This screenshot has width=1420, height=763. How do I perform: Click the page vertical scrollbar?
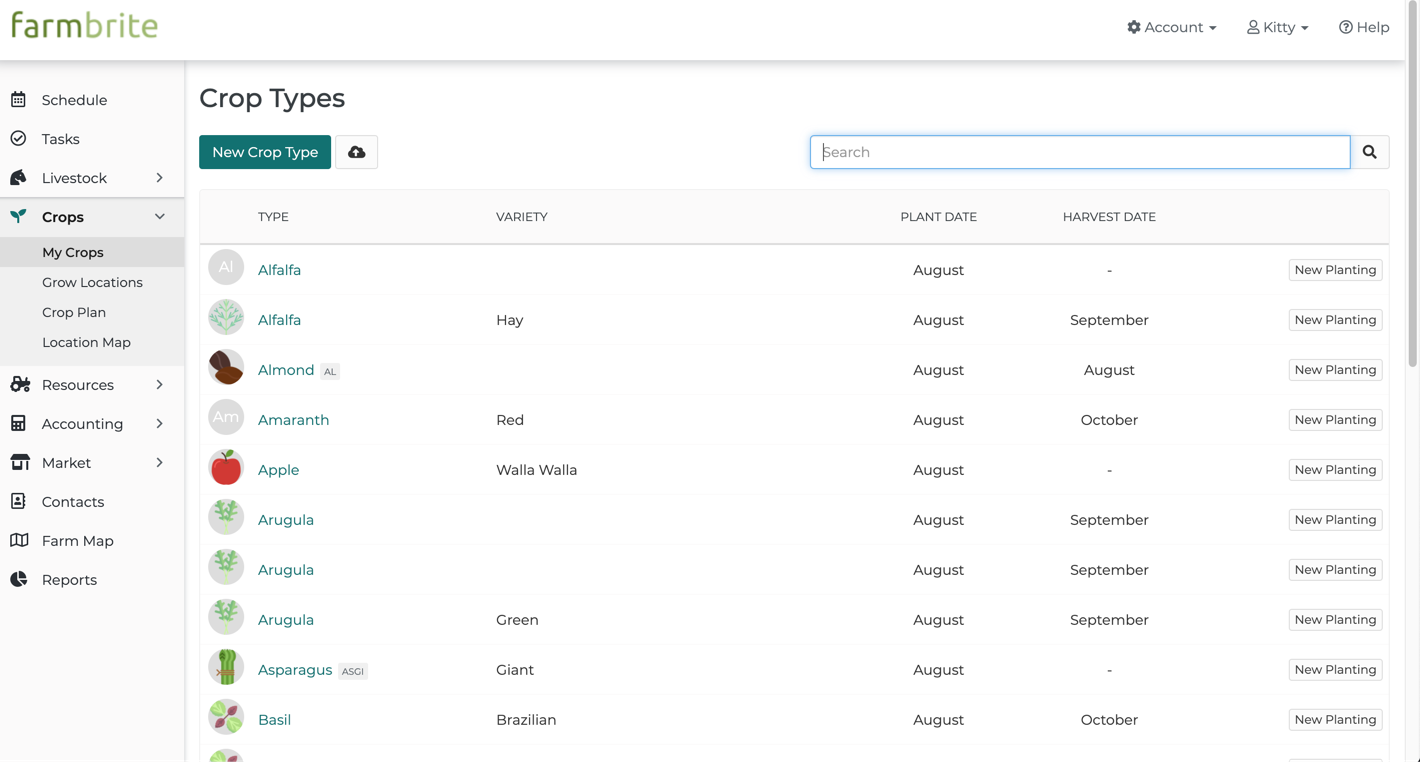[1413, 185]
